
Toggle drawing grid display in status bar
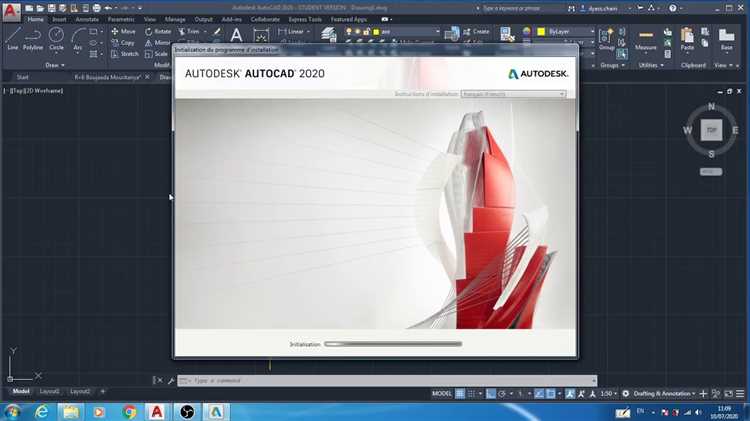(460, 393)
